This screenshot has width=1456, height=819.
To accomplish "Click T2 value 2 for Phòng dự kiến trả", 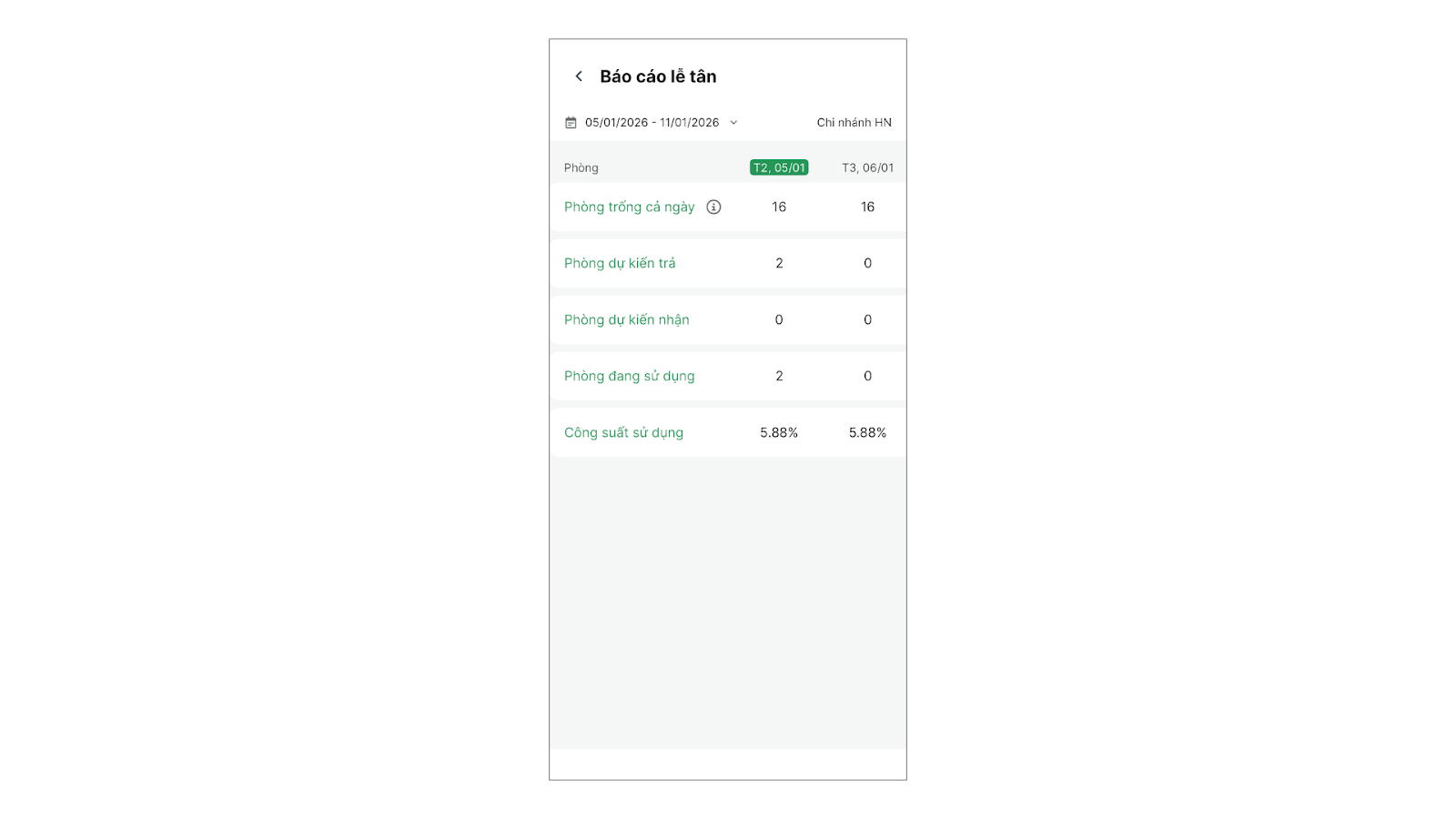I will coord(779,264).
